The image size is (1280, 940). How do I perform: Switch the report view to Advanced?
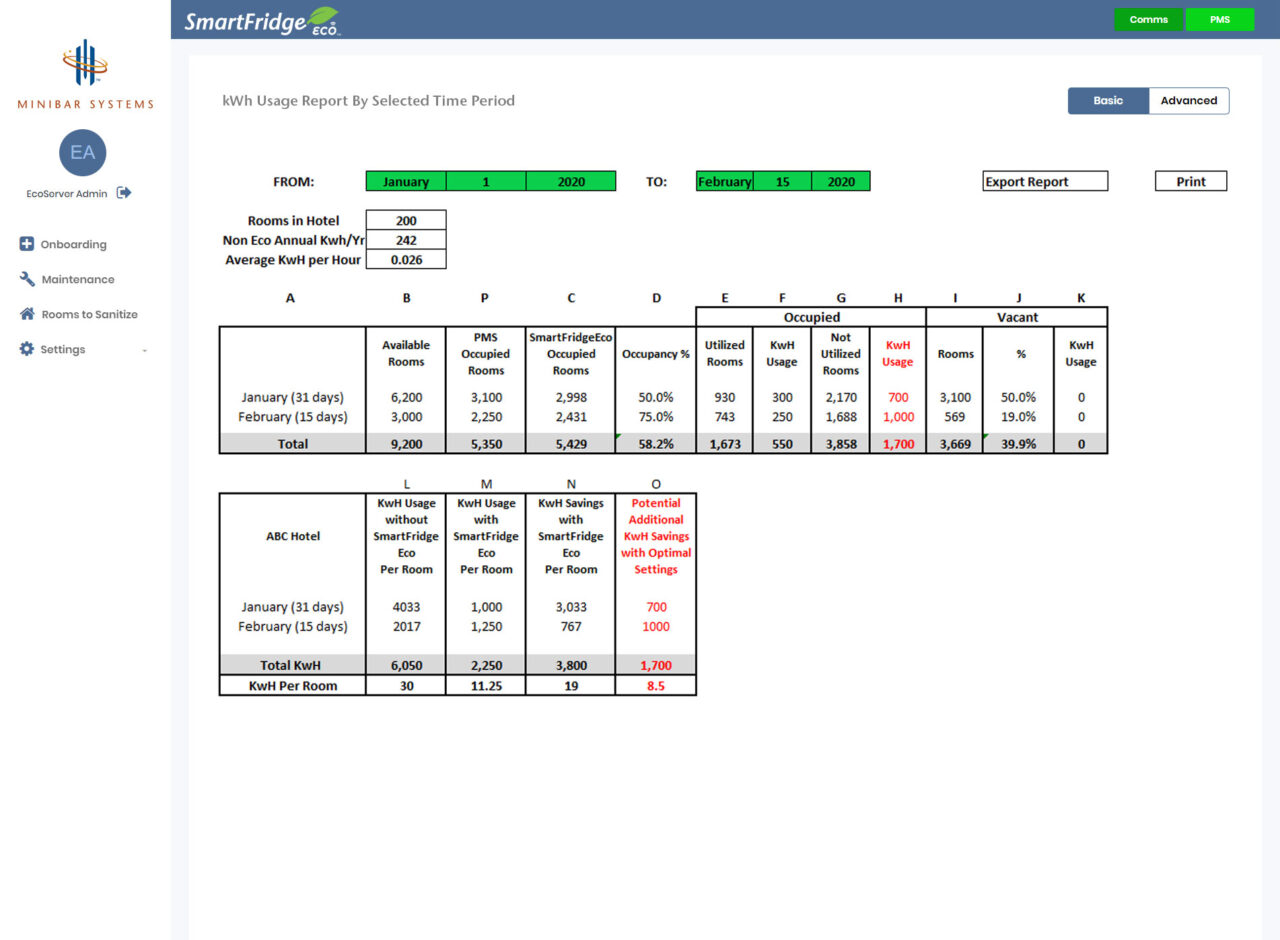point(1189,100)
